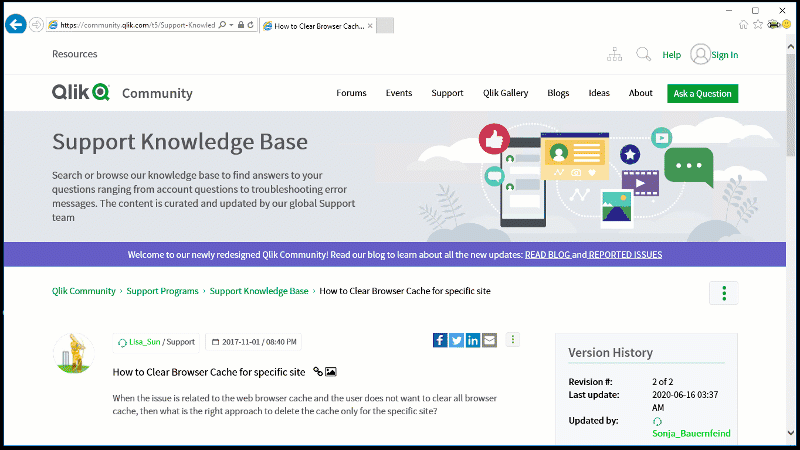Click the Qlik logo
Image resolution: width=800 pixels, height=450 pixels.
(81, 92)
